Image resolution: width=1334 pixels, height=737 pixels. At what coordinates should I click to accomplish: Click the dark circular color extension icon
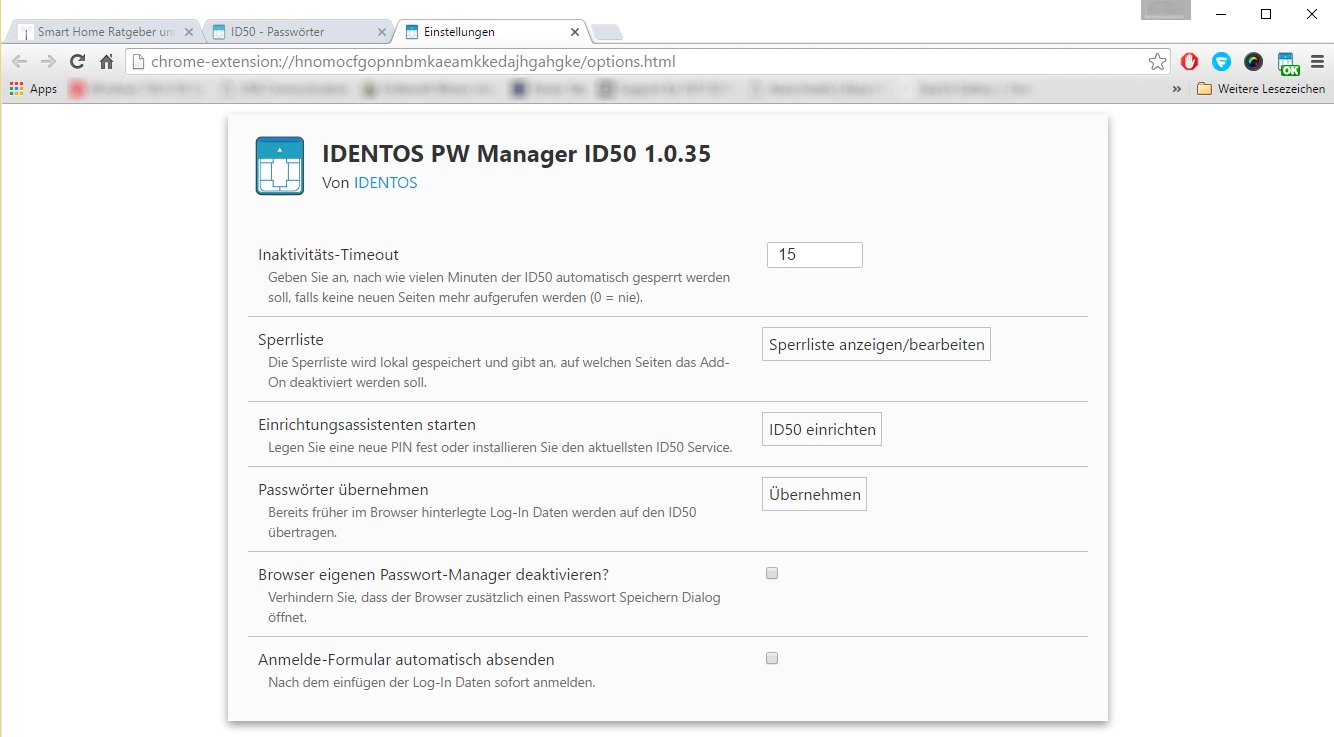(1253, 62)
